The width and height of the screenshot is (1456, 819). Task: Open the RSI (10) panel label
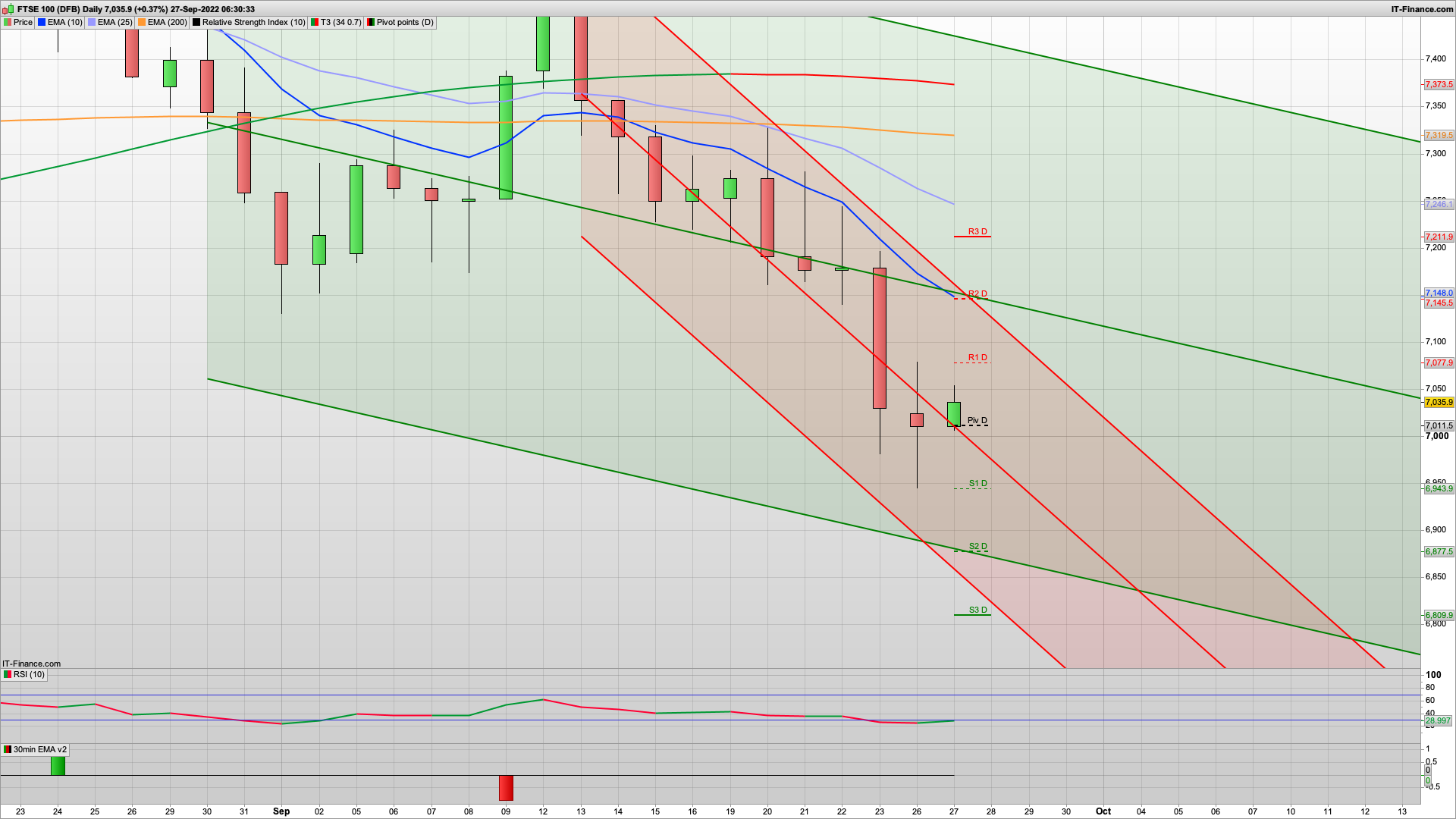[24, 674]
